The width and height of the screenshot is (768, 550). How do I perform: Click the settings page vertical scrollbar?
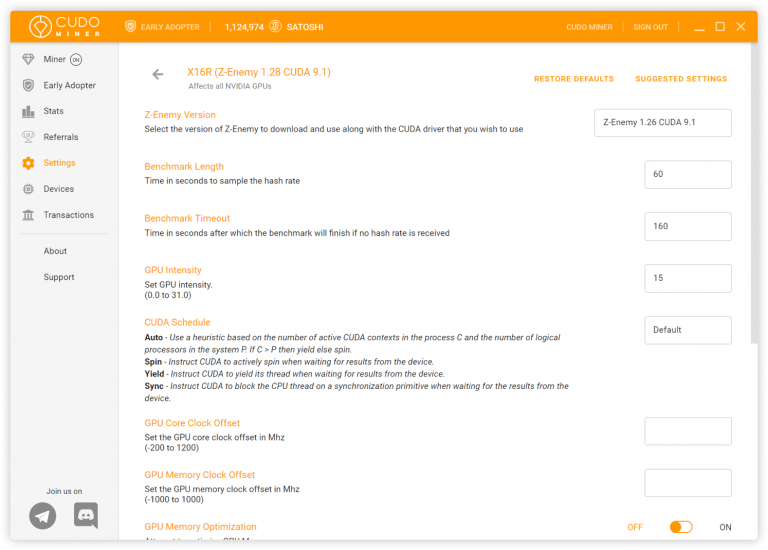[x=754, y=193]
